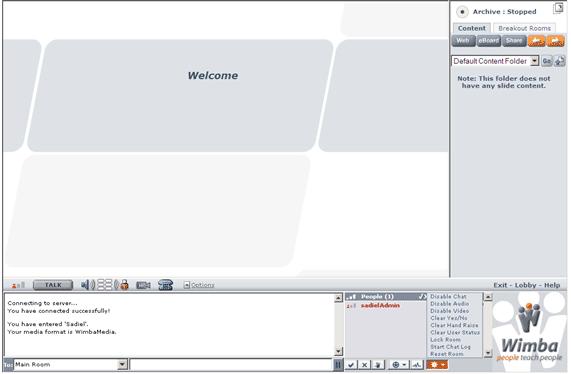Click the video camera icon
This screenshot has height=374, width=571.
point(143,285)
